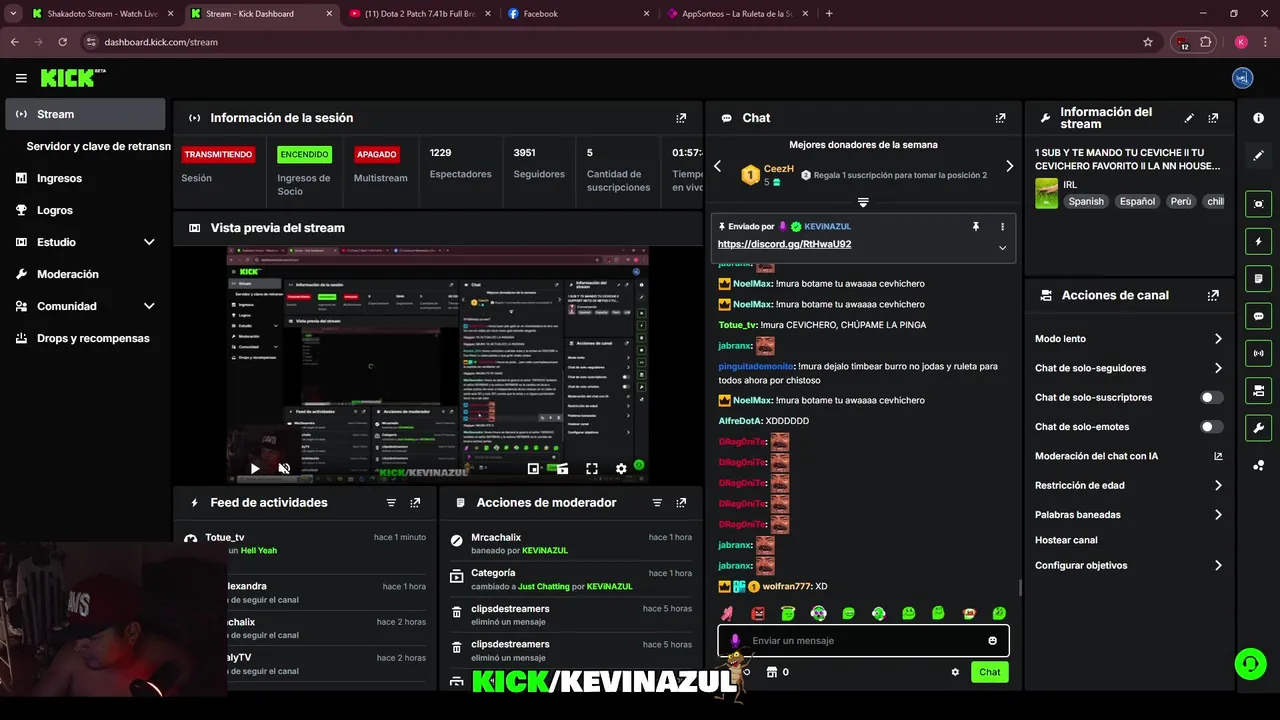Enter fullscreen on the stream preview
Viewport: 1280px width, 720px height.
click(x=592, y=468)
